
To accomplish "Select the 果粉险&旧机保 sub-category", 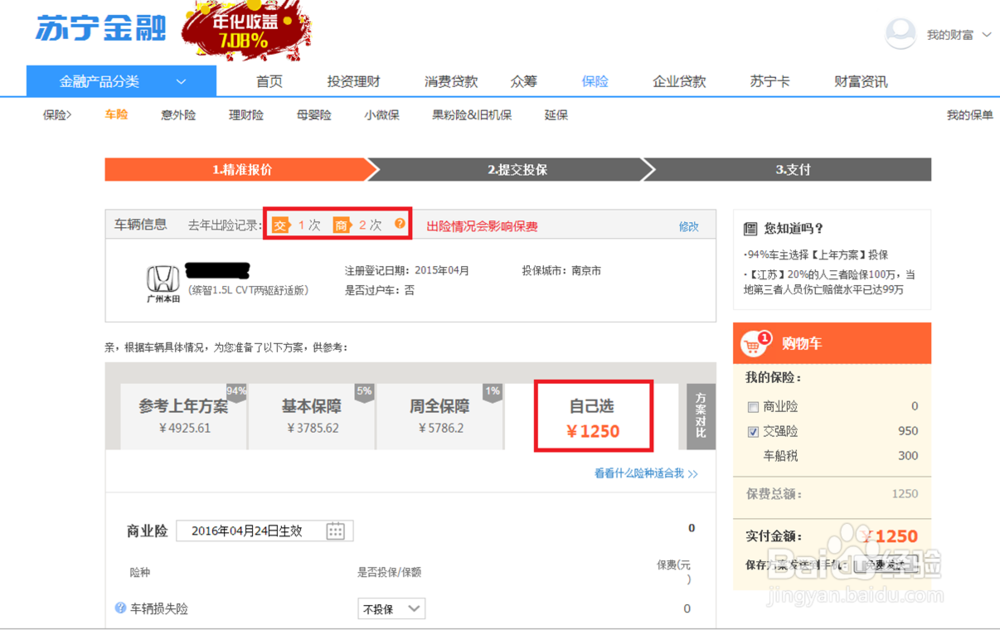I will (x=472, y=115).
